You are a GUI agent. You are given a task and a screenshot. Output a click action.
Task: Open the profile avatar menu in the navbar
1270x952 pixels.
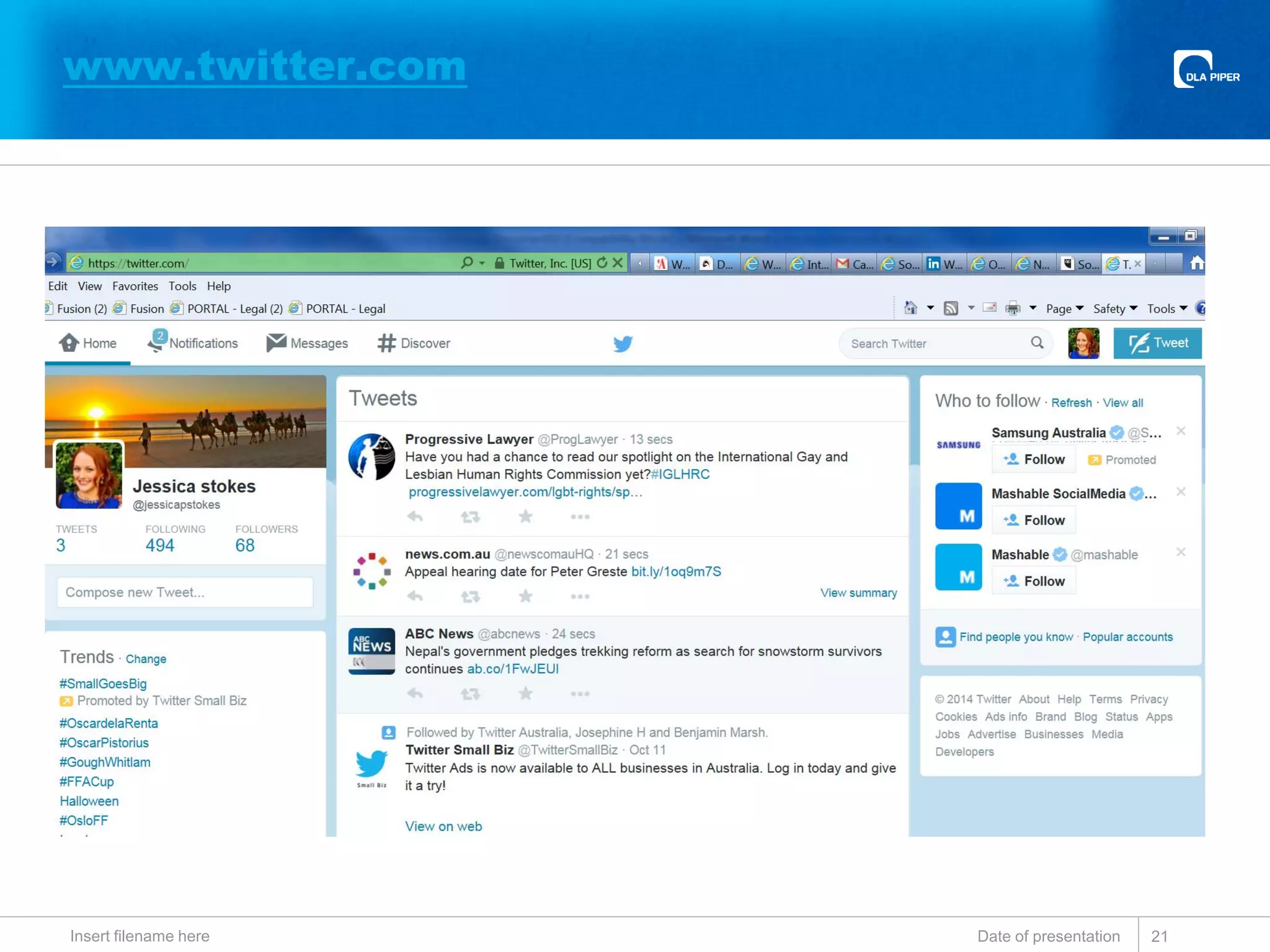coord(1083,343)
